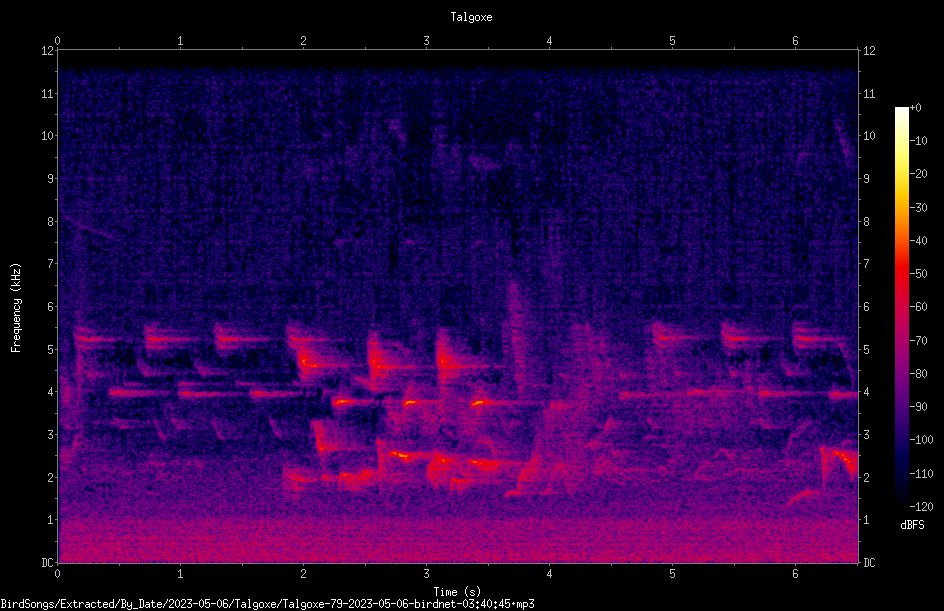Click the 4 kHz label on left axis
Viewport: 944px width, 611px height.
pyautogui.click(x=51, y=392)
